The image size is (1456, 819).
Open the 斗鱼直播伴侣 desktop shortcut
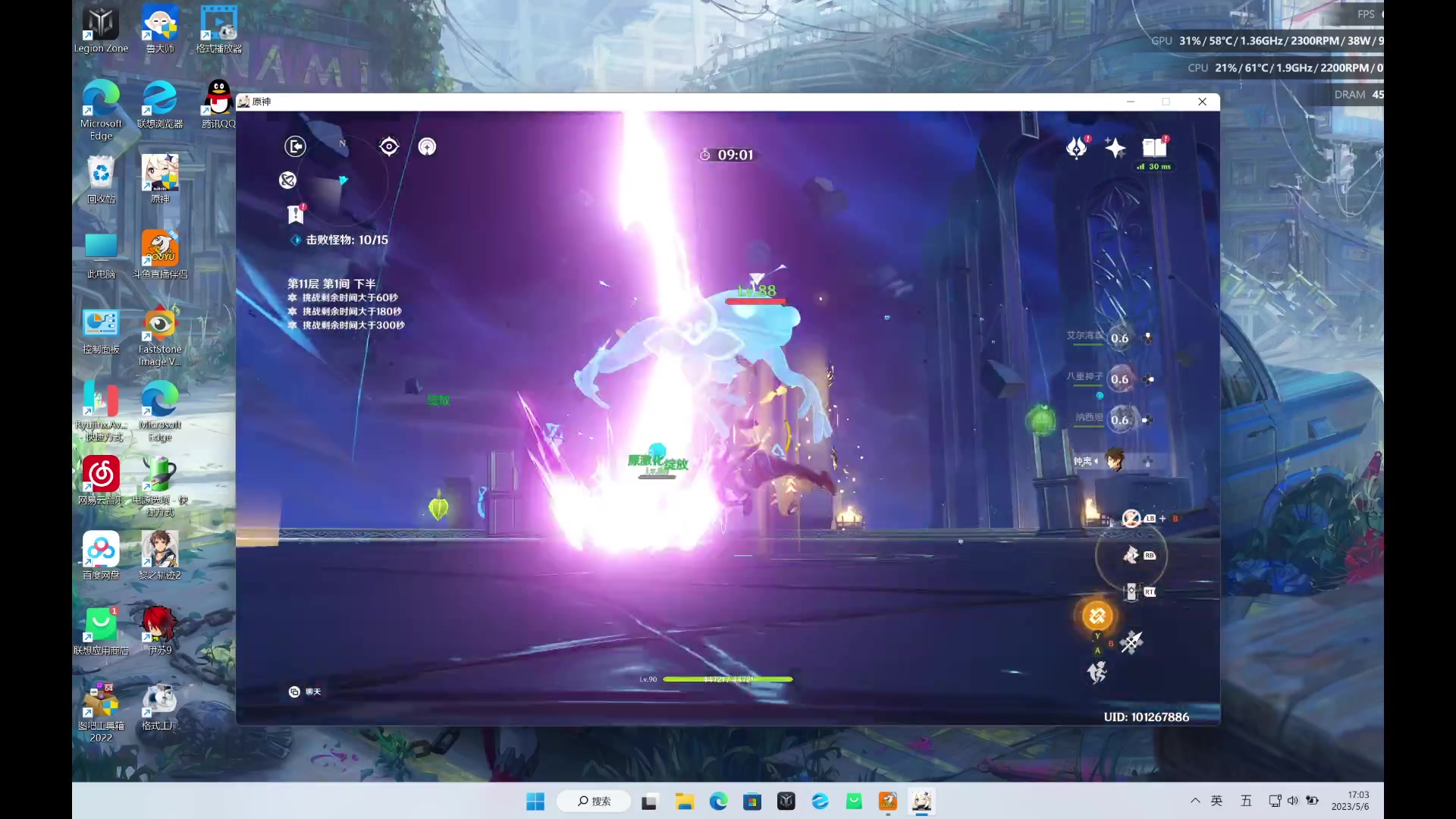[160, 255]
